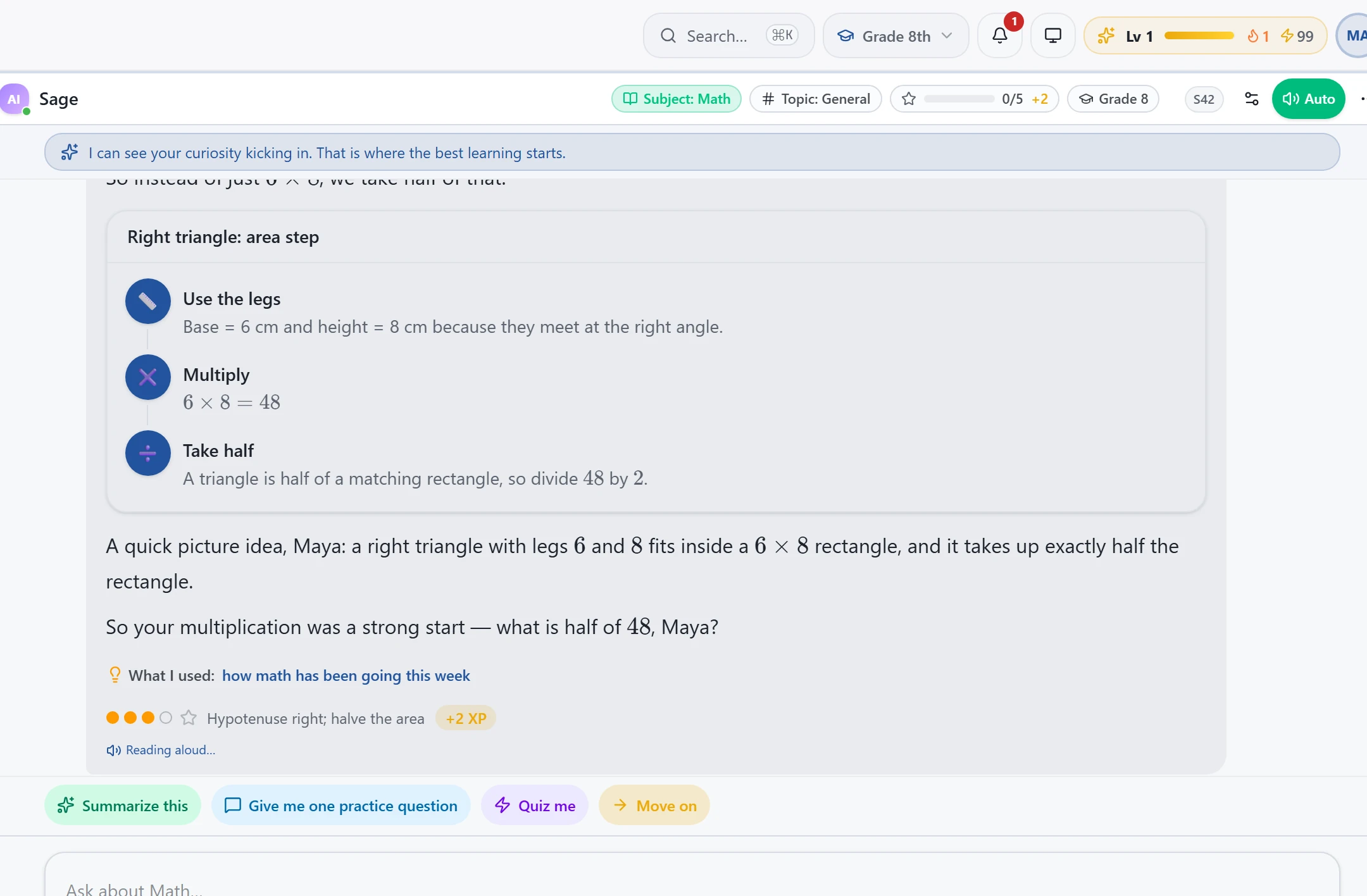Open link how math has been going this week

tap(346, 676)
